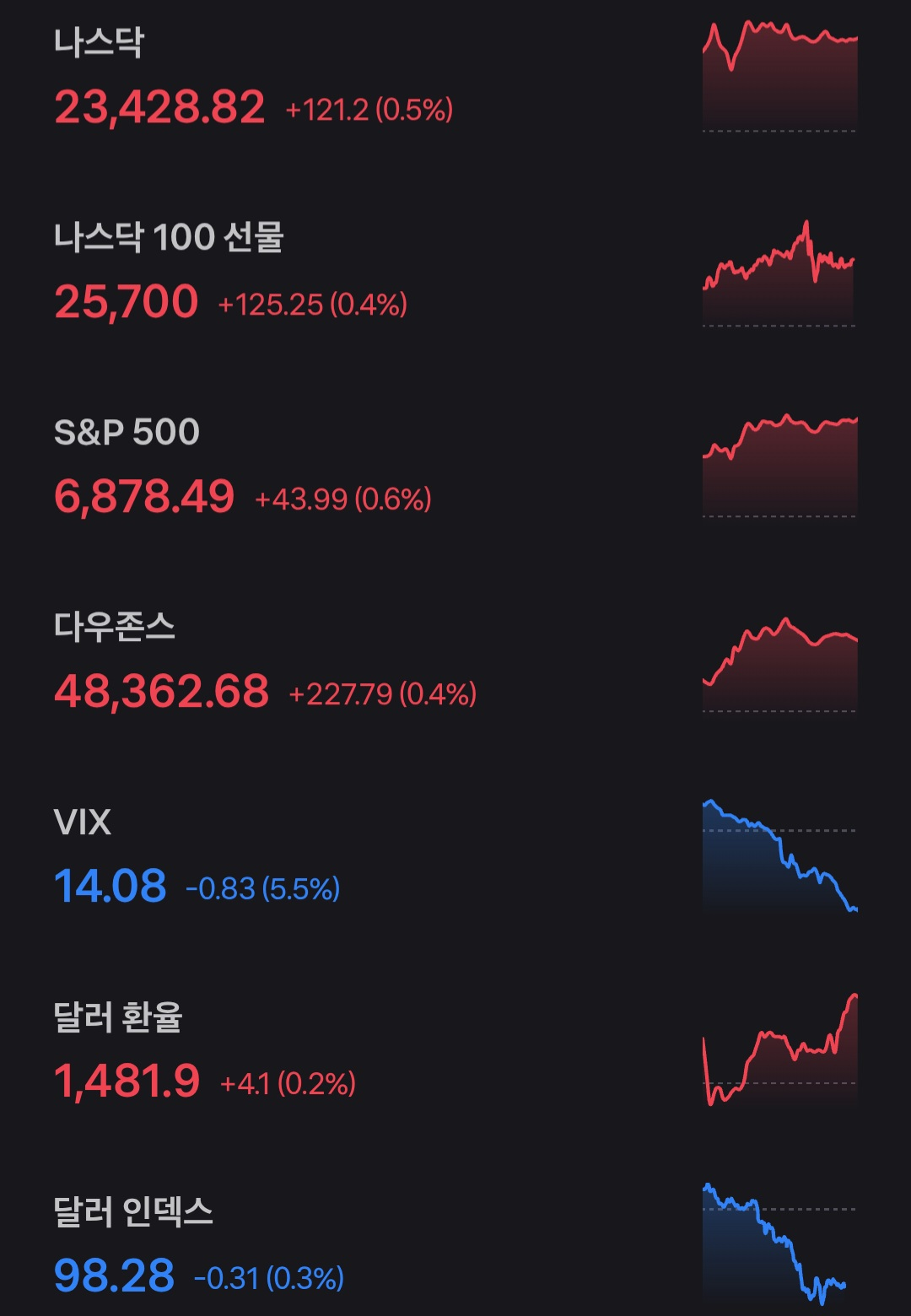Tap the 달러 환율 value 1,481.9
The height and width of the screenshot is (1316, 911).
[x=127, y=1081]
